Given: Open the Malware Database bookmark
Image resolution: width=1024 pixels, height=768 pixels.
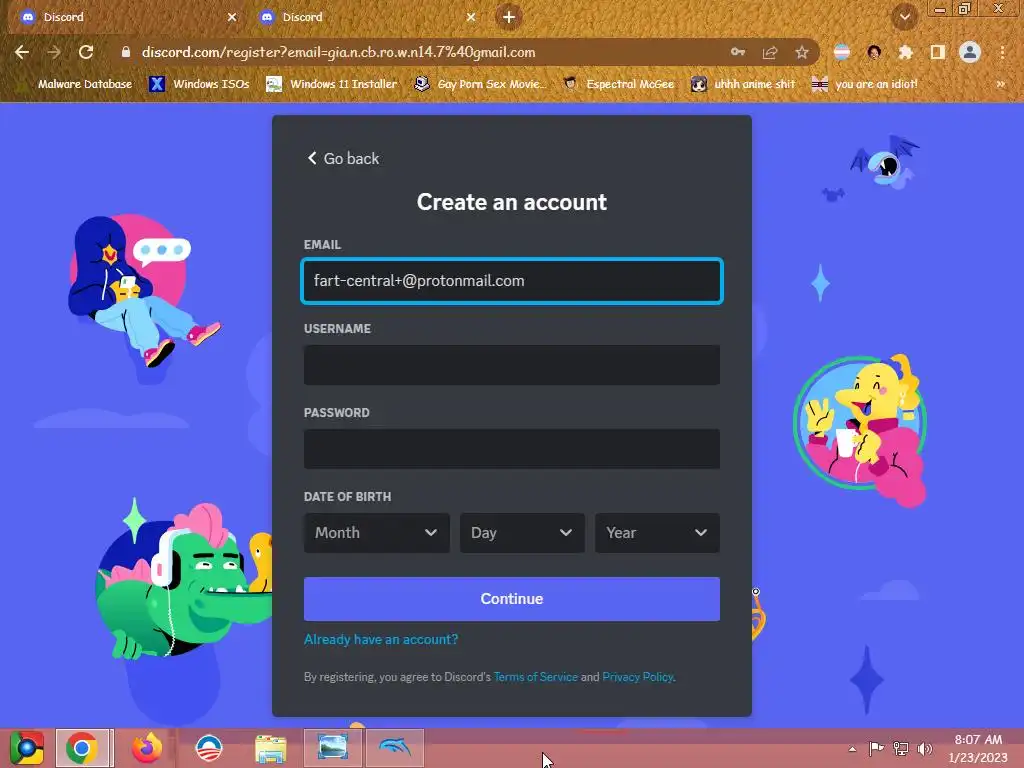Looking at the screenshot, I should 77,84.
